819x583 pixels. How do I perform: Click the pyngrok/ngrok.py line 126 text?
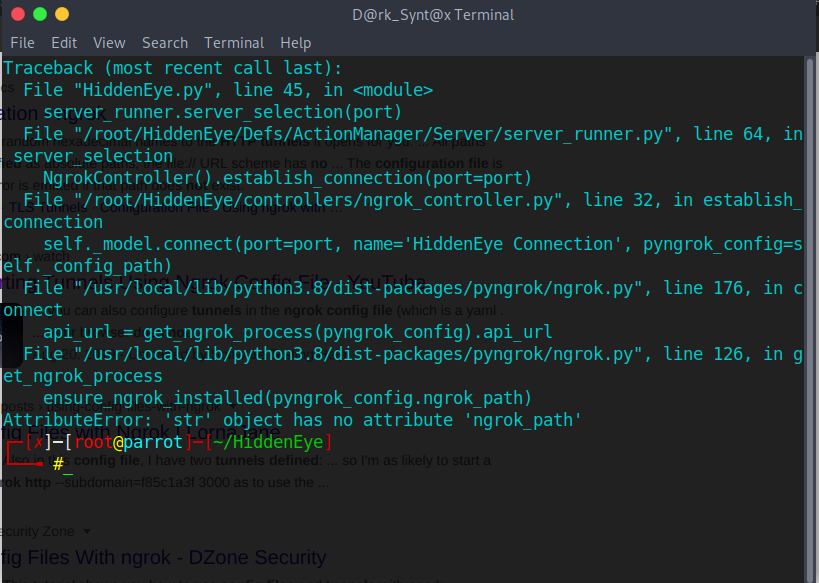pyautogui.click(x=413, y=354)
